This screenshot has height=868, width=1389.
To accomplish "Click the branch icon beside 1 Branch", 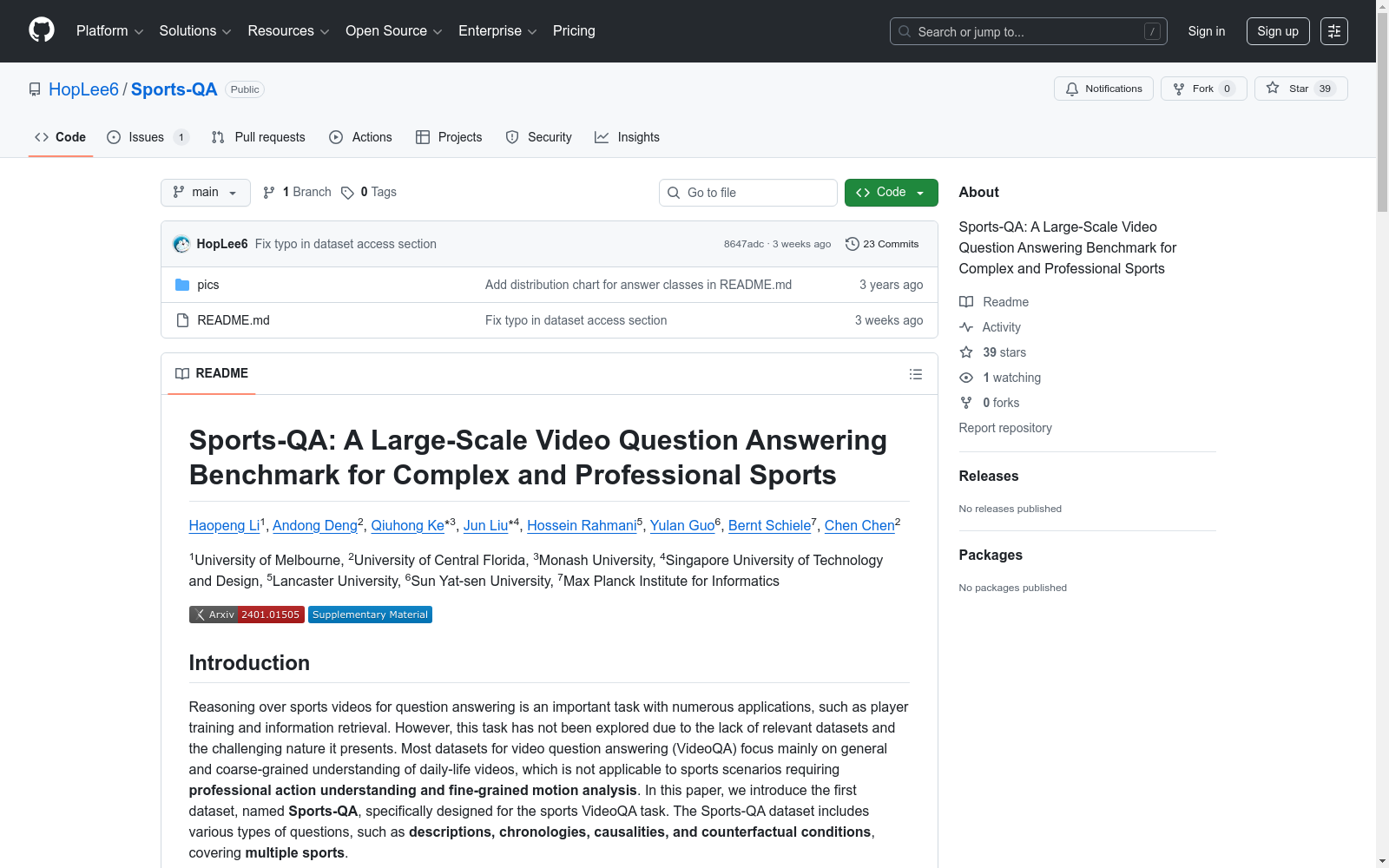I will pyautogui.click(x=269, y=193).
